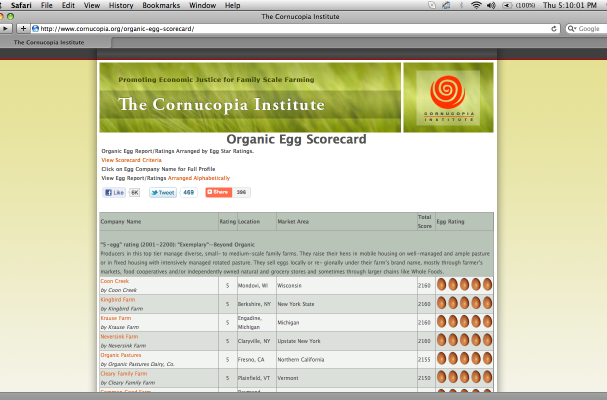Image resolution: width=607 pixels, height=400 pixels.
Task: Click the URL address field
Action: pos(294,29)
